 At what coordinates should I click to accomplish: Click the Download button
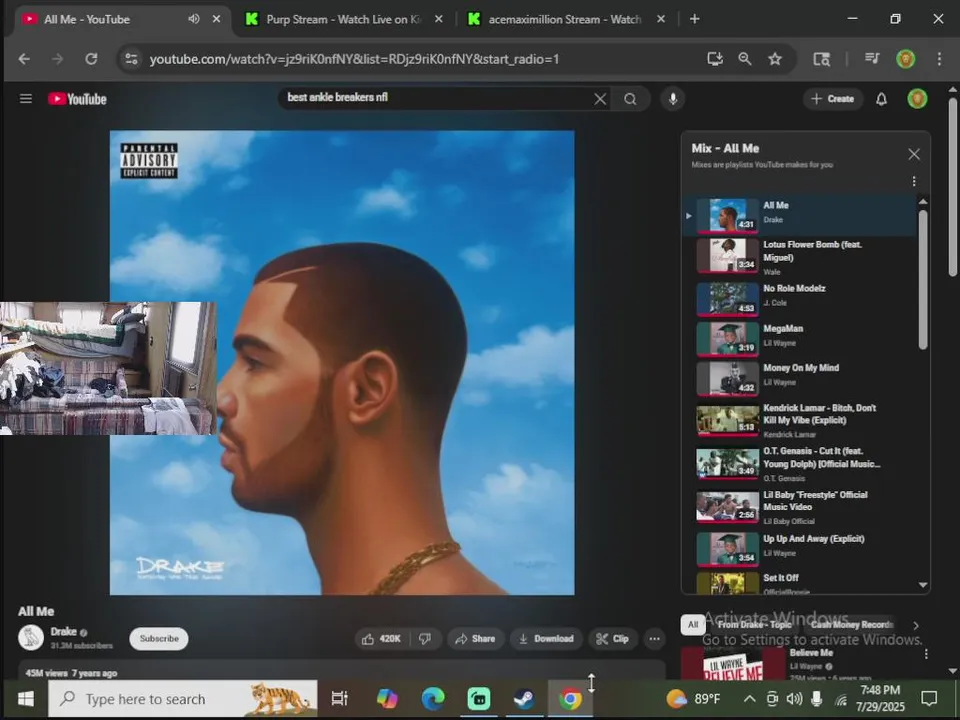click(x=546, y=639)
